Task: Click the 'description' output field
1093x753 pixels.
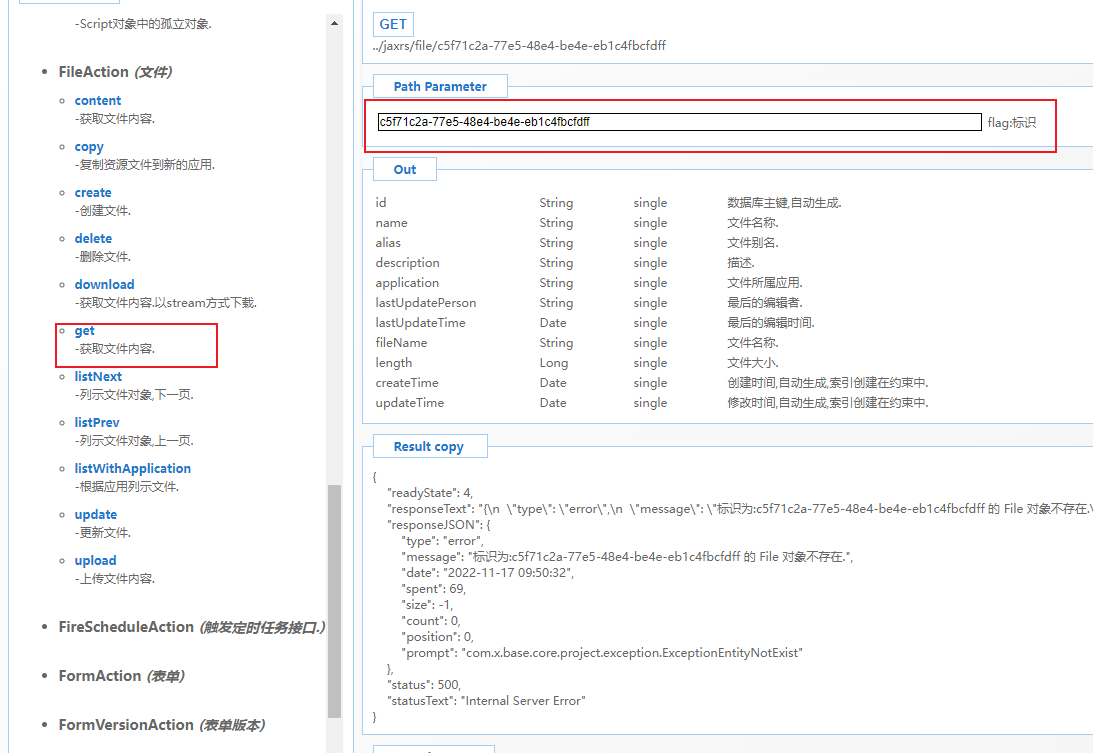Action: pos(407,263)
